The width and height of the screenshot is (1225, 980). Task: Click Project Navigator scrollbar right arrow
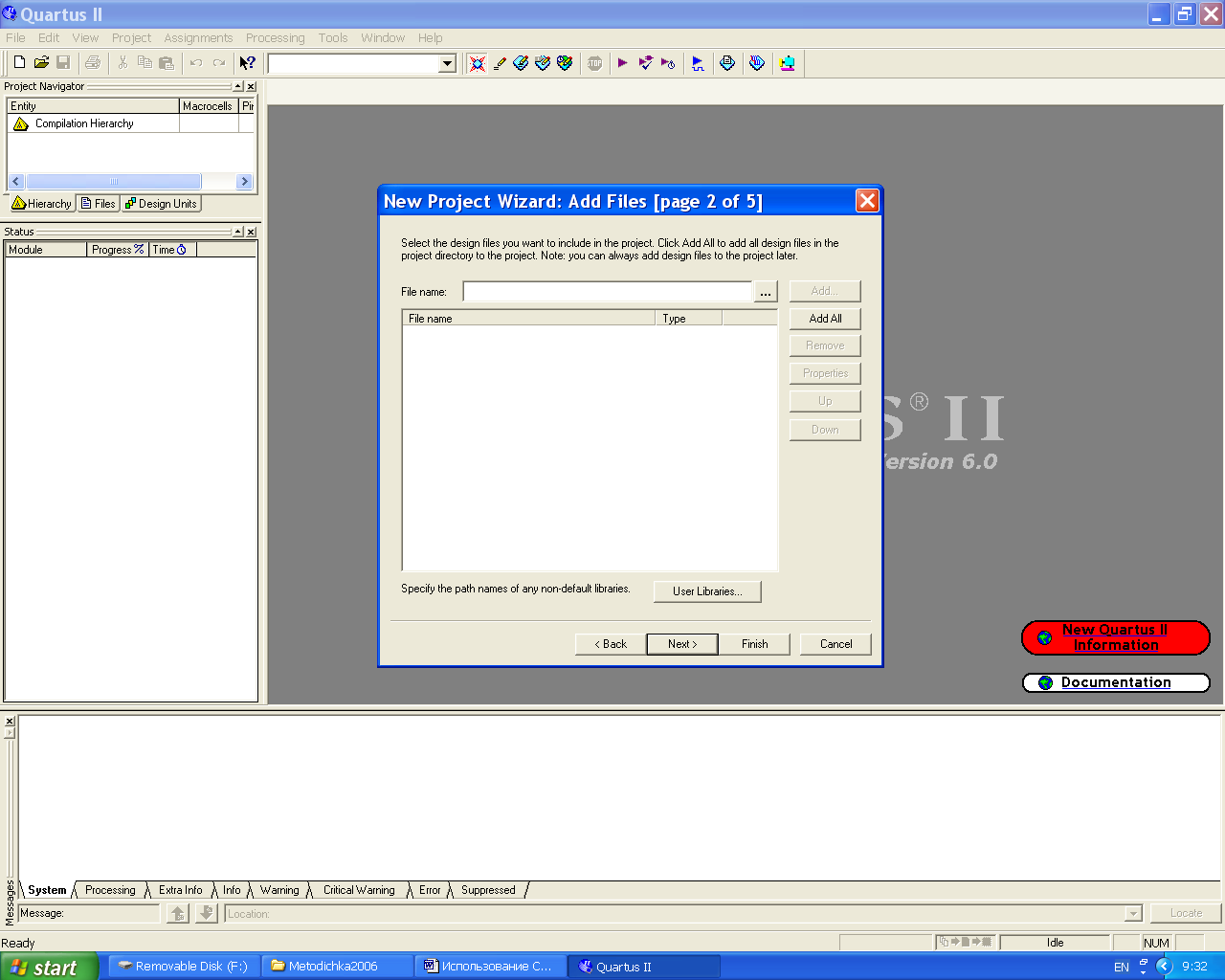(244, 182)
